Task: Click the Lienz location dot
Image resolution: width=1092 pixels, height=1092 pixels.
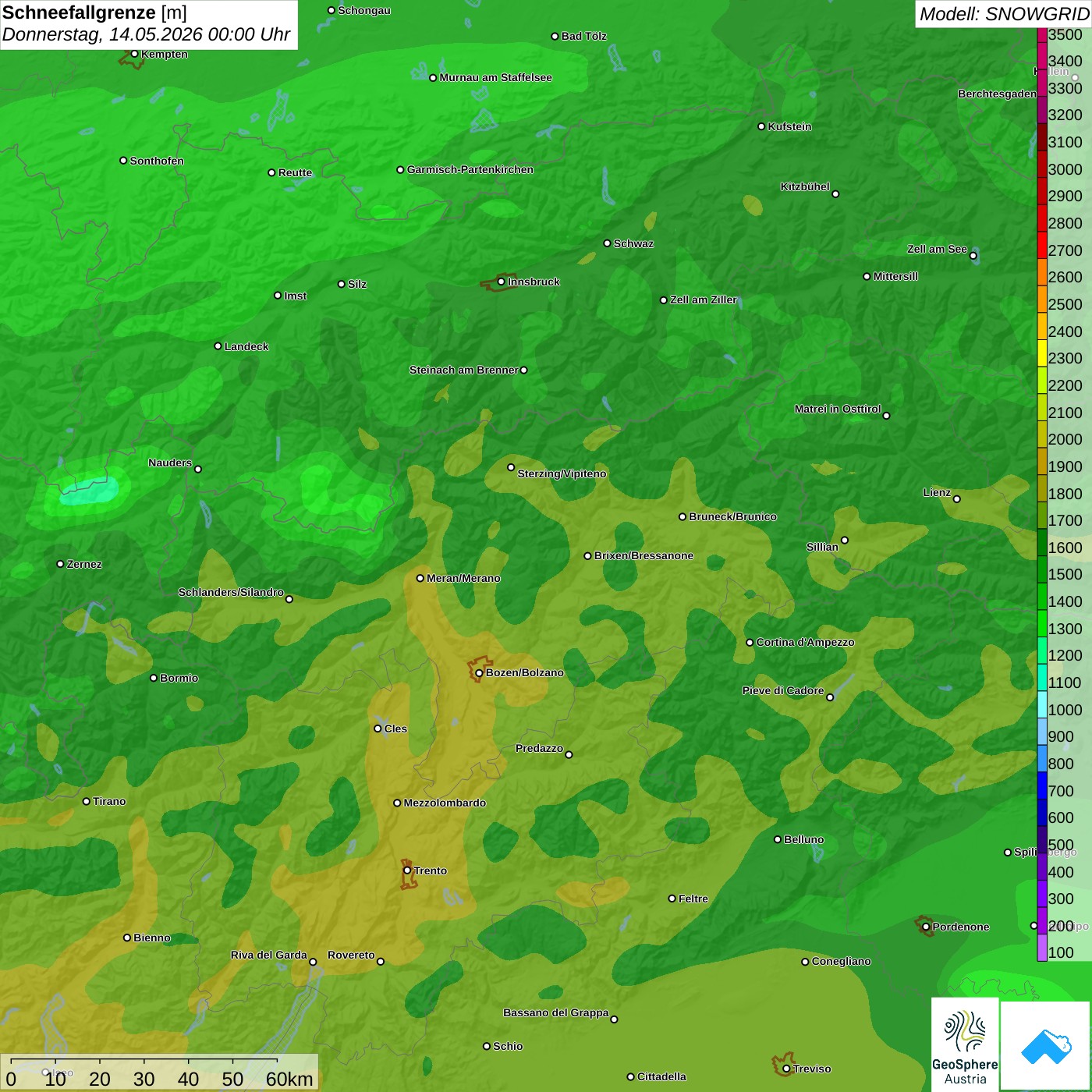Action: coord(957,499)
